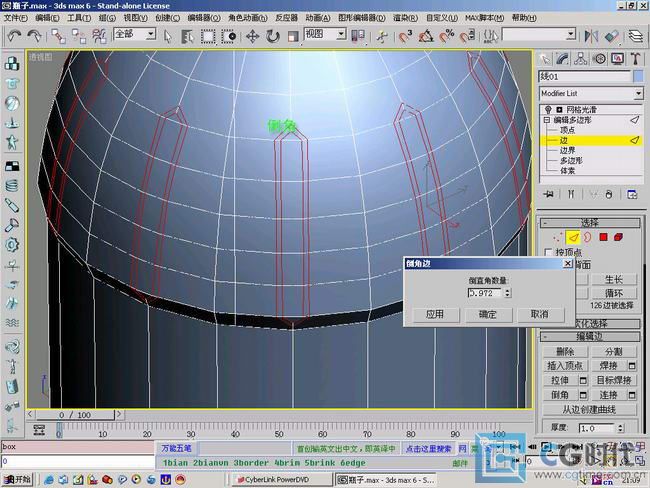The height and width of the screenshot is (488, 650).
Task: Pick the Select Object arrow tool
Action: pyautogui.click(x=167, y=36)
